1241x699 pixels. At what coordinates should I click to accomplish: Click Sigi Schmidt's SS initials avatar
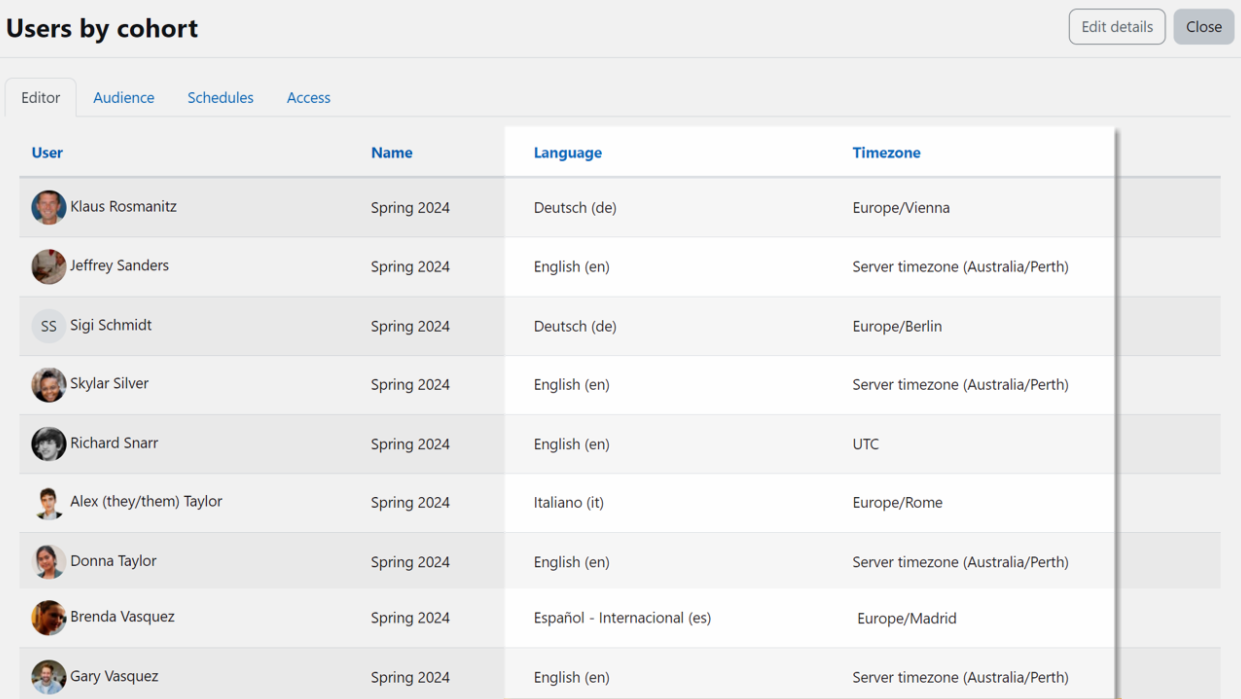48,326
